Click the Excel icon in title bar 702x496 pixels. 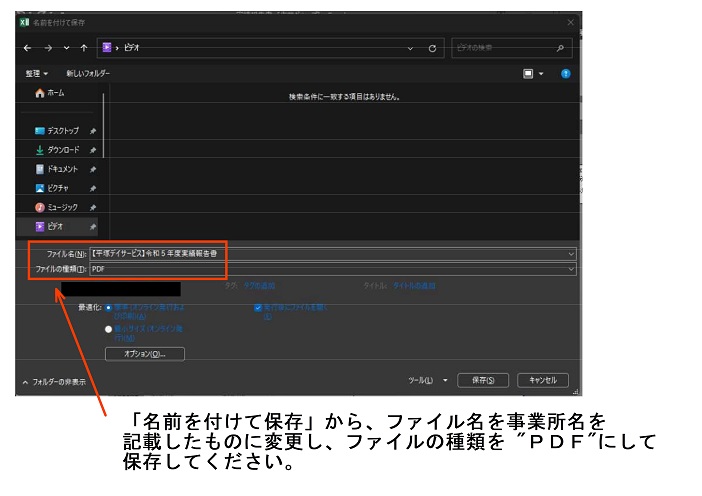[24, 22]
